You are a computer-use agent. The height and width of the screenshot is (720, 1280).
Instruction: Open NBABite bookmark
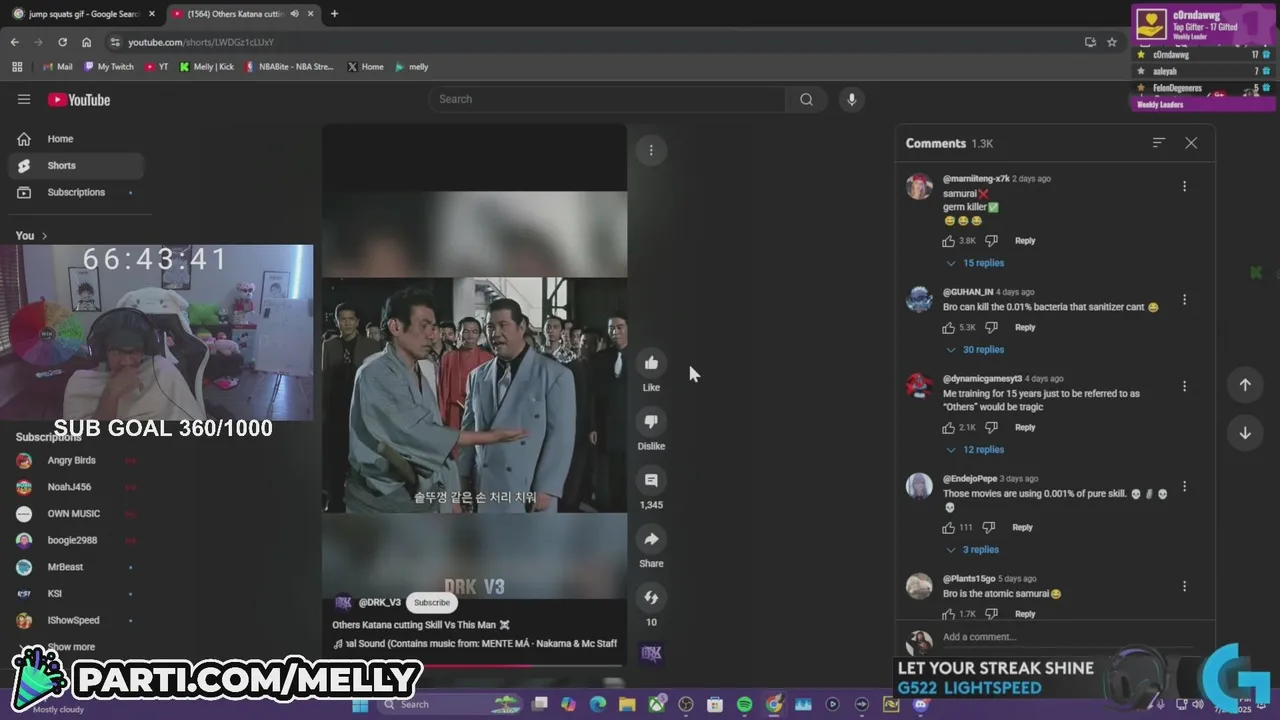289,67
